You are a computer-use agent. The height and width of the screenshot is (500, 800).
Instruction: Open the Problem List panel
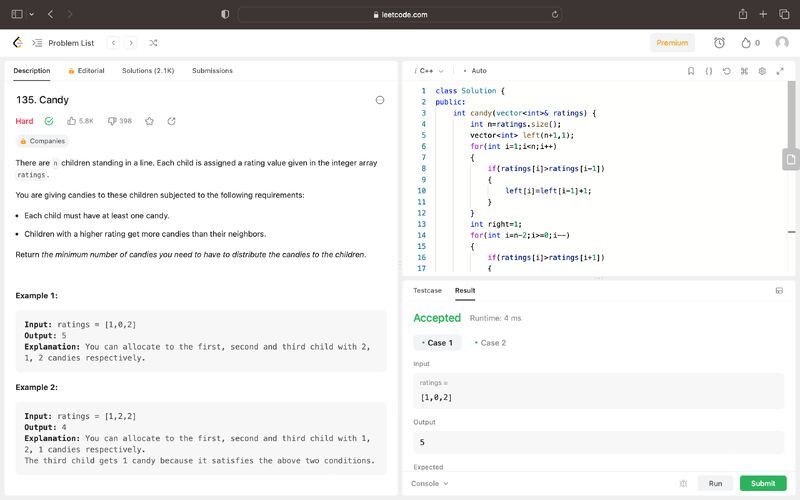[x=63, y=43]
